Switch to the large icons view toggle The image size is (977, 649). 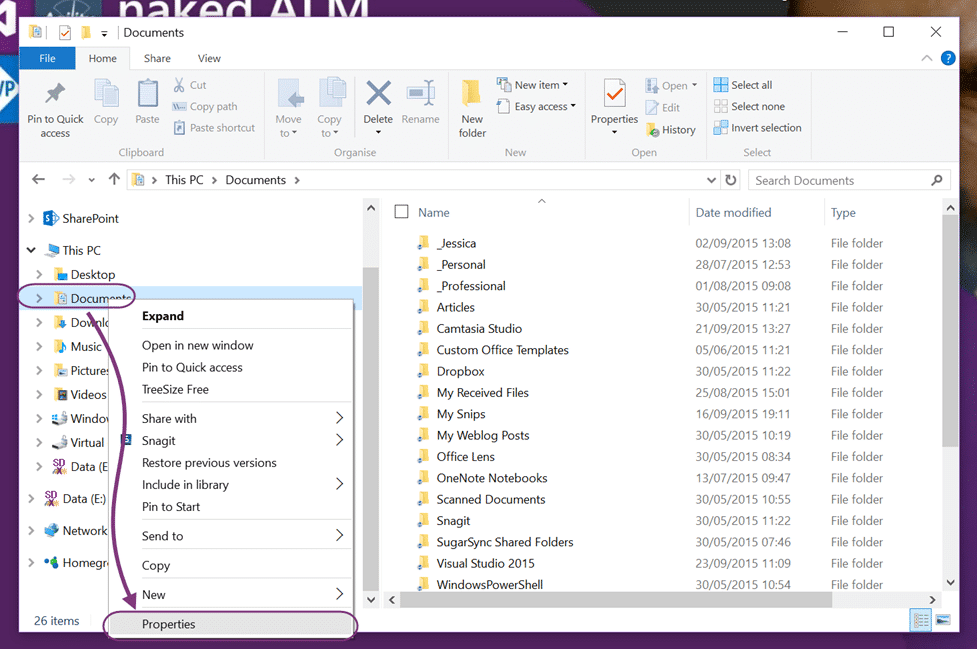[943, 620]
